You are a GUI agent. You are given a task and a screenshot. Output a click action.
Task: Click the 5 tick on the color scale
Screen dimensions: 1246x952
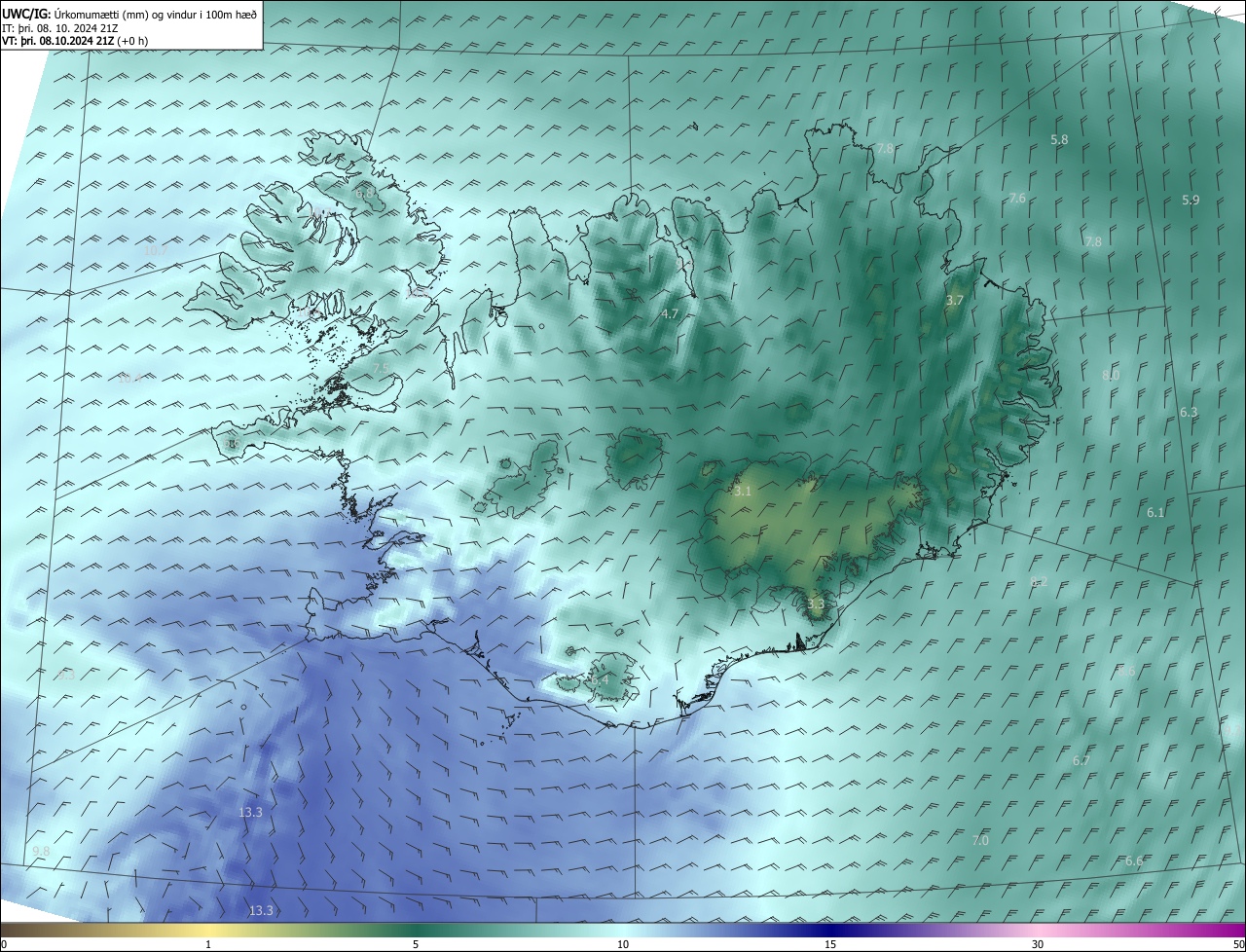click(x=416, y=944)
